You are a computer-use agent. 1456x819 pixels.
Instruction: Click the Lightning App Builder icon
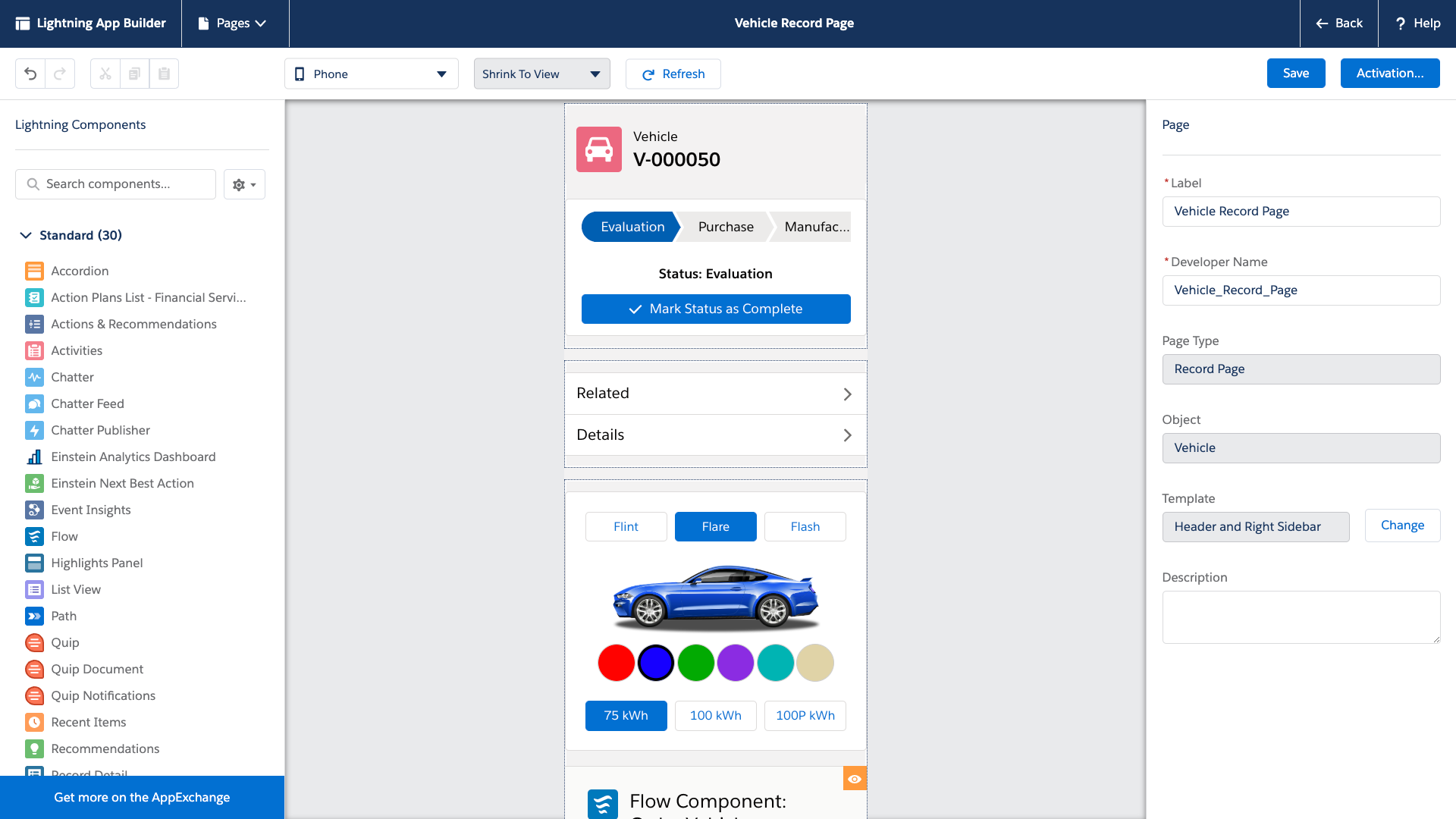click(x=22, y=23)
